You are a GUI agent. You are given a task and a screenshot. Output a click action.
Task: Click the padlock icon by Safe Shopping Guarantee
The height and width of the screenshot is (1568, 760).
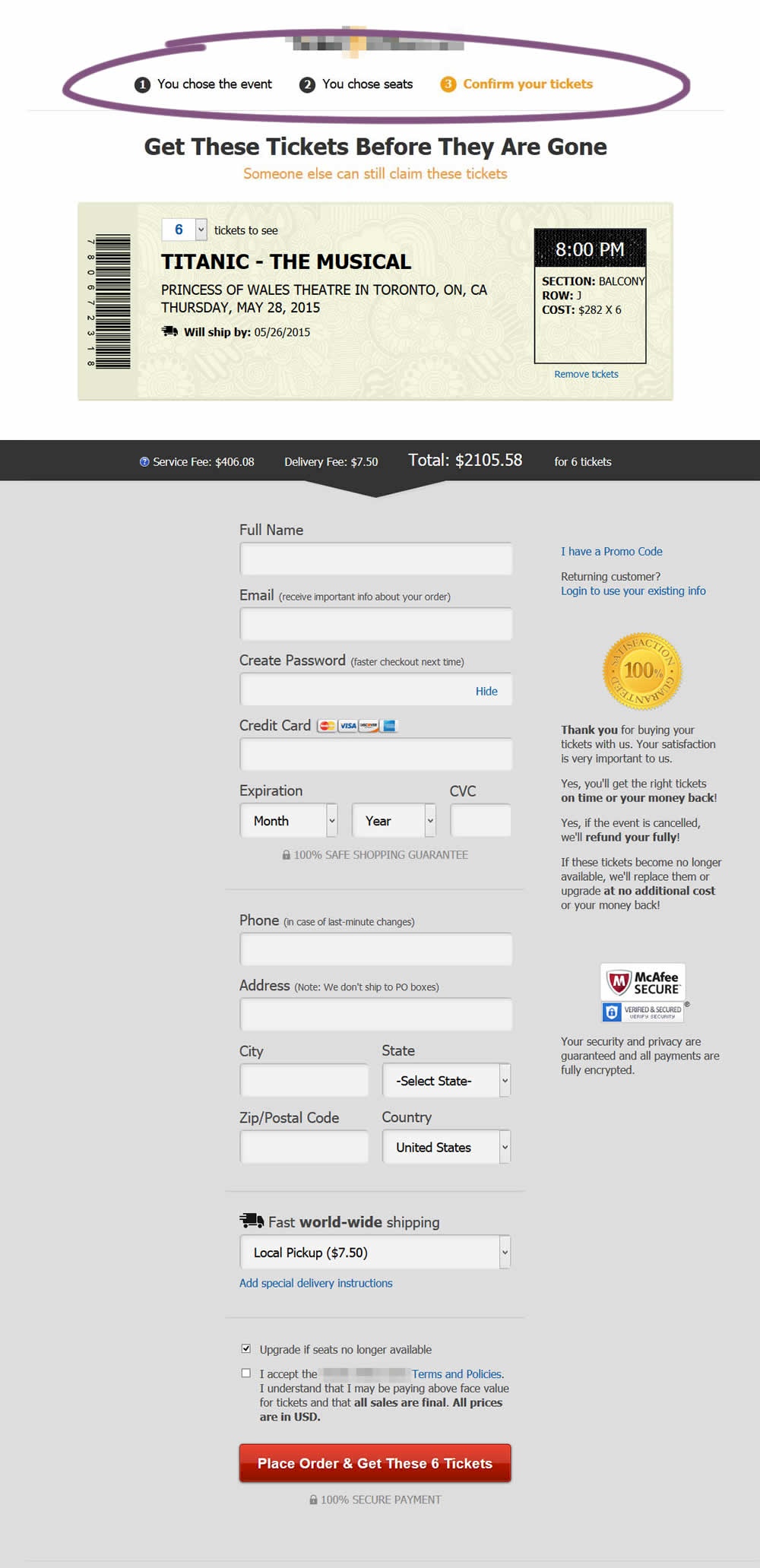pyautogui.click(x=287, y=855)
